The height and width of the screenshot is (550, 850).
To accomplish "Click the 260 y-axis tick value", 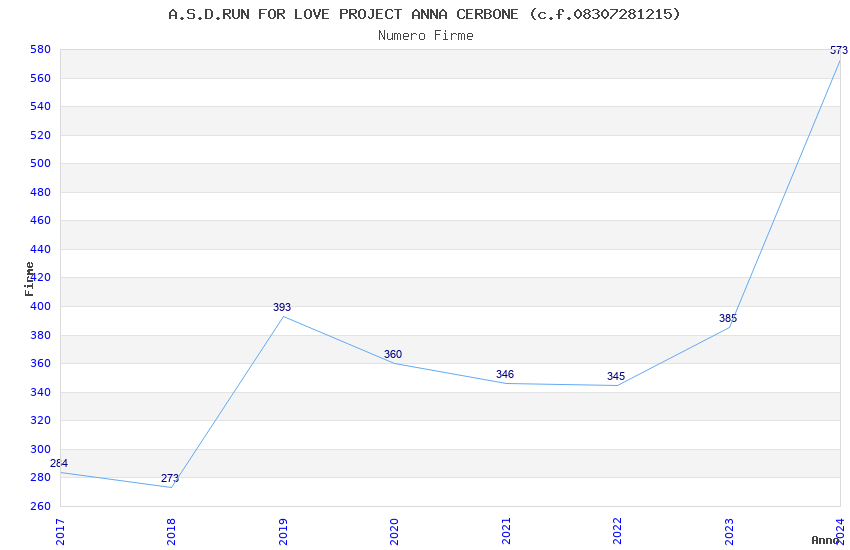I will click(41, 506).
